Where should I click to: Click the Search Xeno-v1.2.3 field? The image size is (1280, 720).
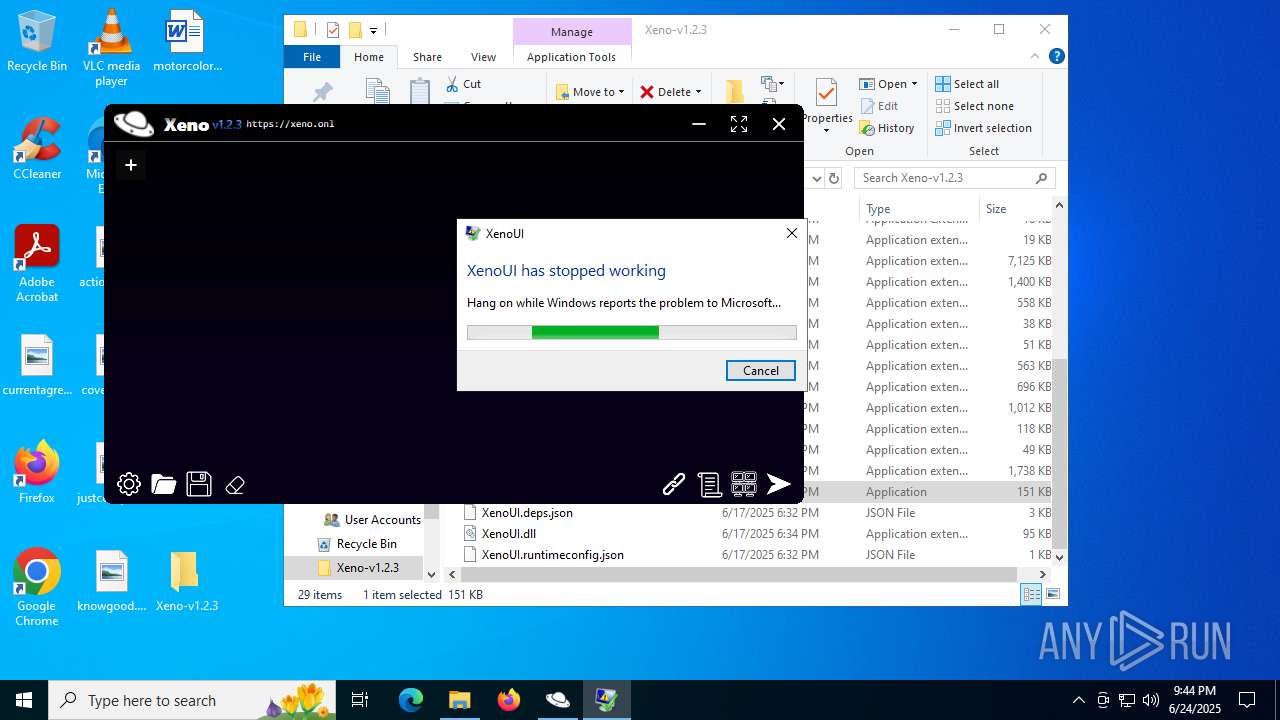point(955,178)
